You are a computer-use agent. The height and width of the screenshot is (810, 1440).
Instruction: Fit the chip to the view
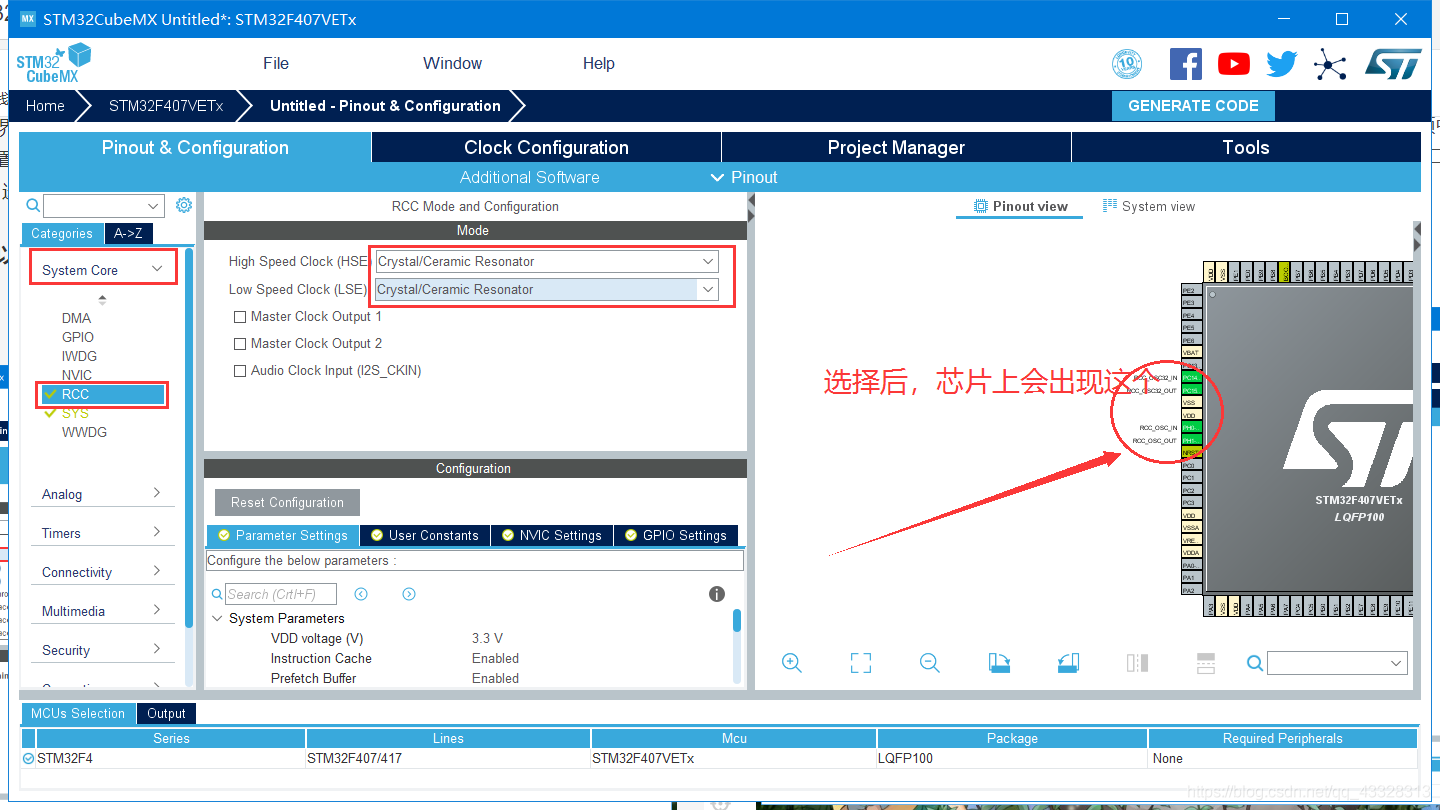point(861,663)
